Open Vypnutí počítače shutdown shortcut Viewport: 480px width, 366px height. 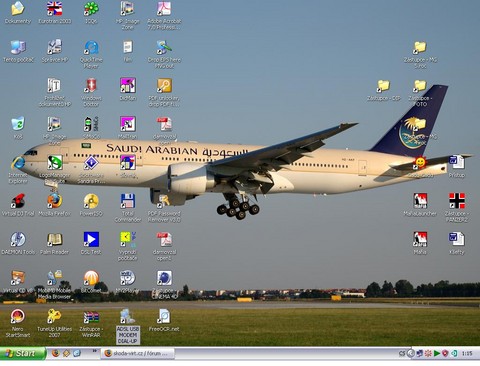(127, 239)
